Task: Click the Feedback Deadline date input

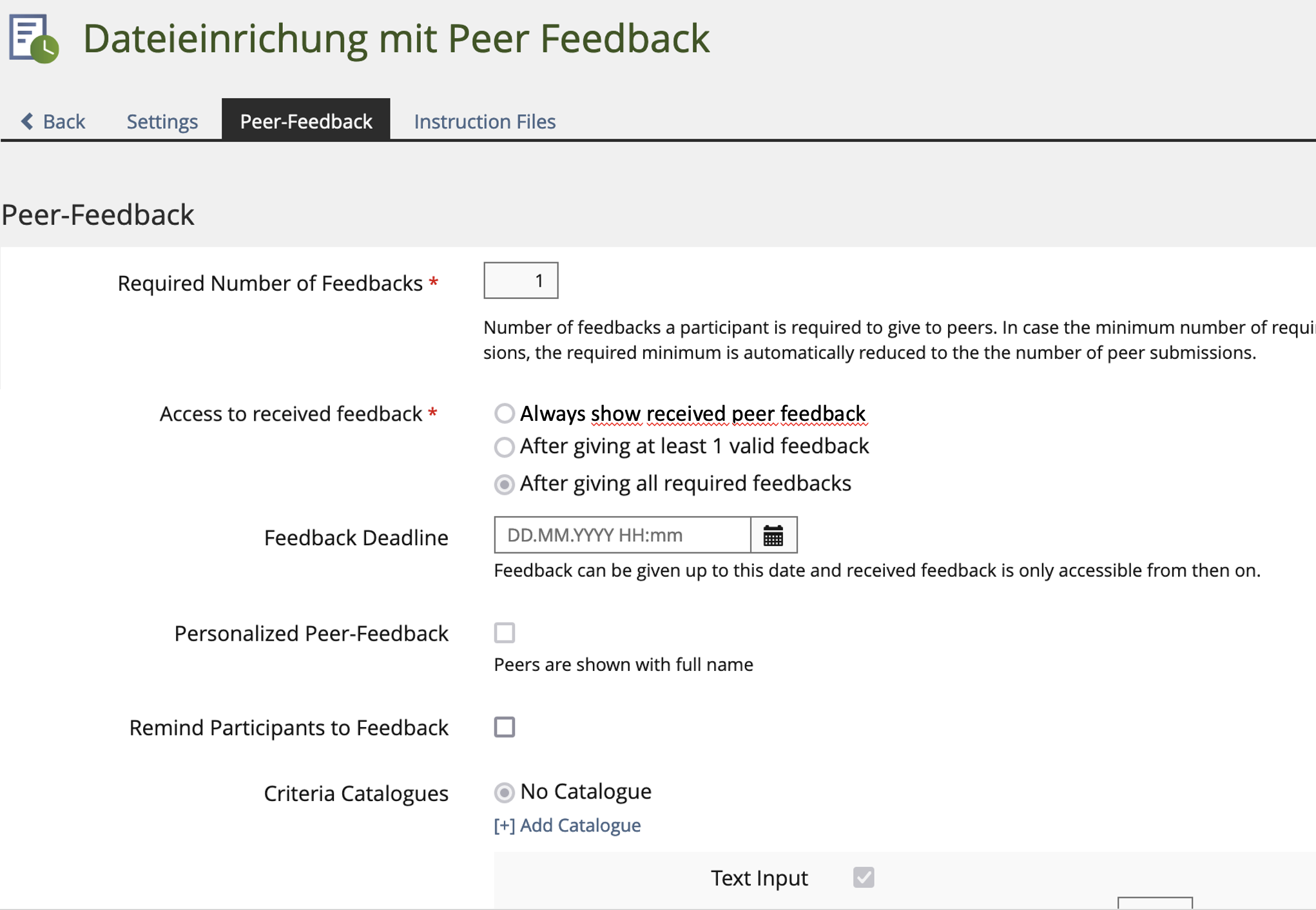Action: coord(622,536)
